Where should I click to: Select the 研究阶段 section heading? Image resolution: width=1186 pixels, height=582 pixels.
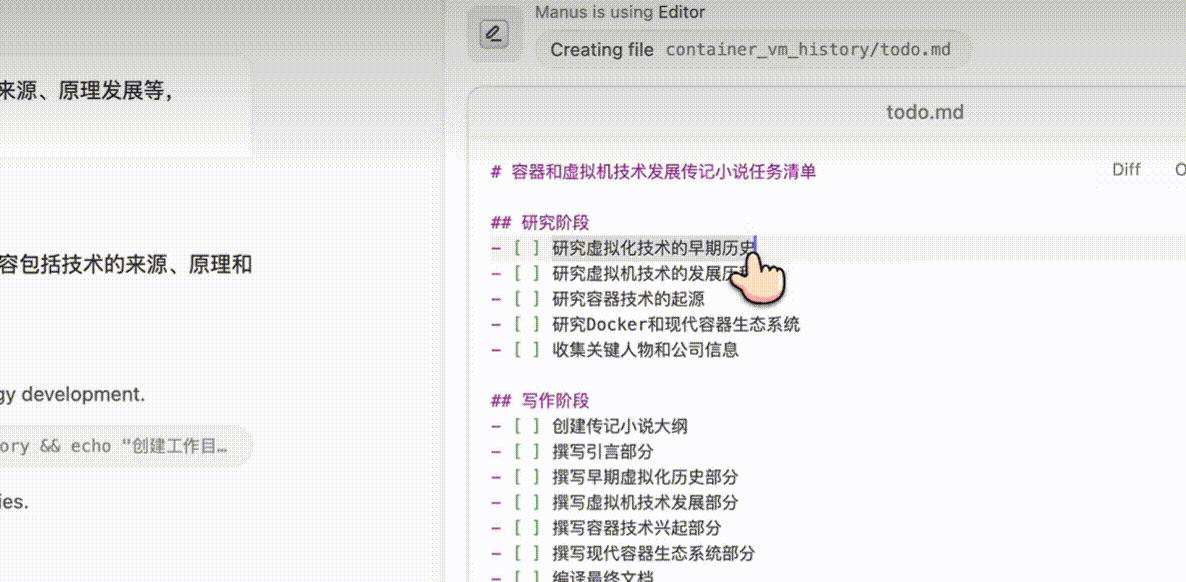(547, 222)
